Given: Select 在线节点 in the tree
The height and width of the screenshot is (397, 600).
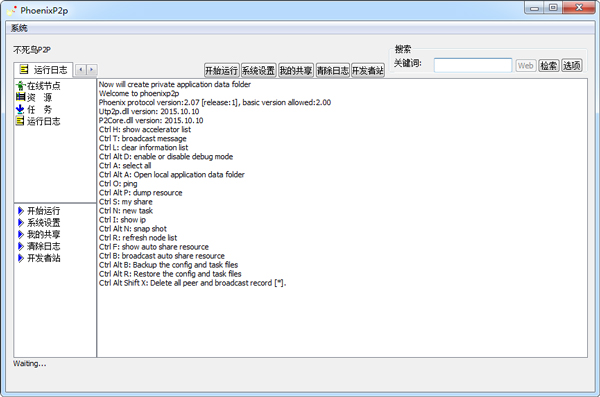Looking at the screenshot, I should tap(44, 86).
